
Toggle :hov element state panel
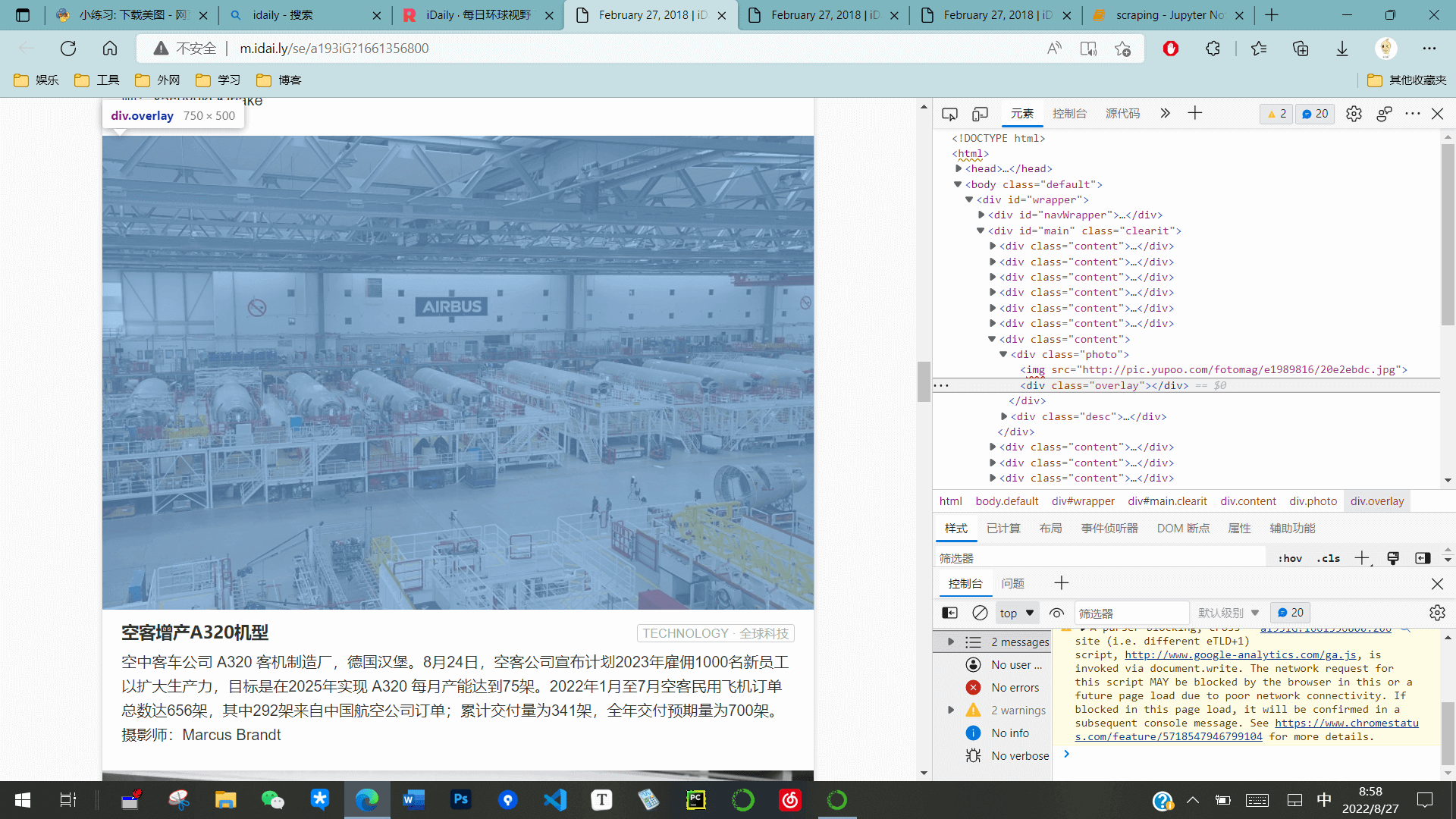[x=1289, y=558]
